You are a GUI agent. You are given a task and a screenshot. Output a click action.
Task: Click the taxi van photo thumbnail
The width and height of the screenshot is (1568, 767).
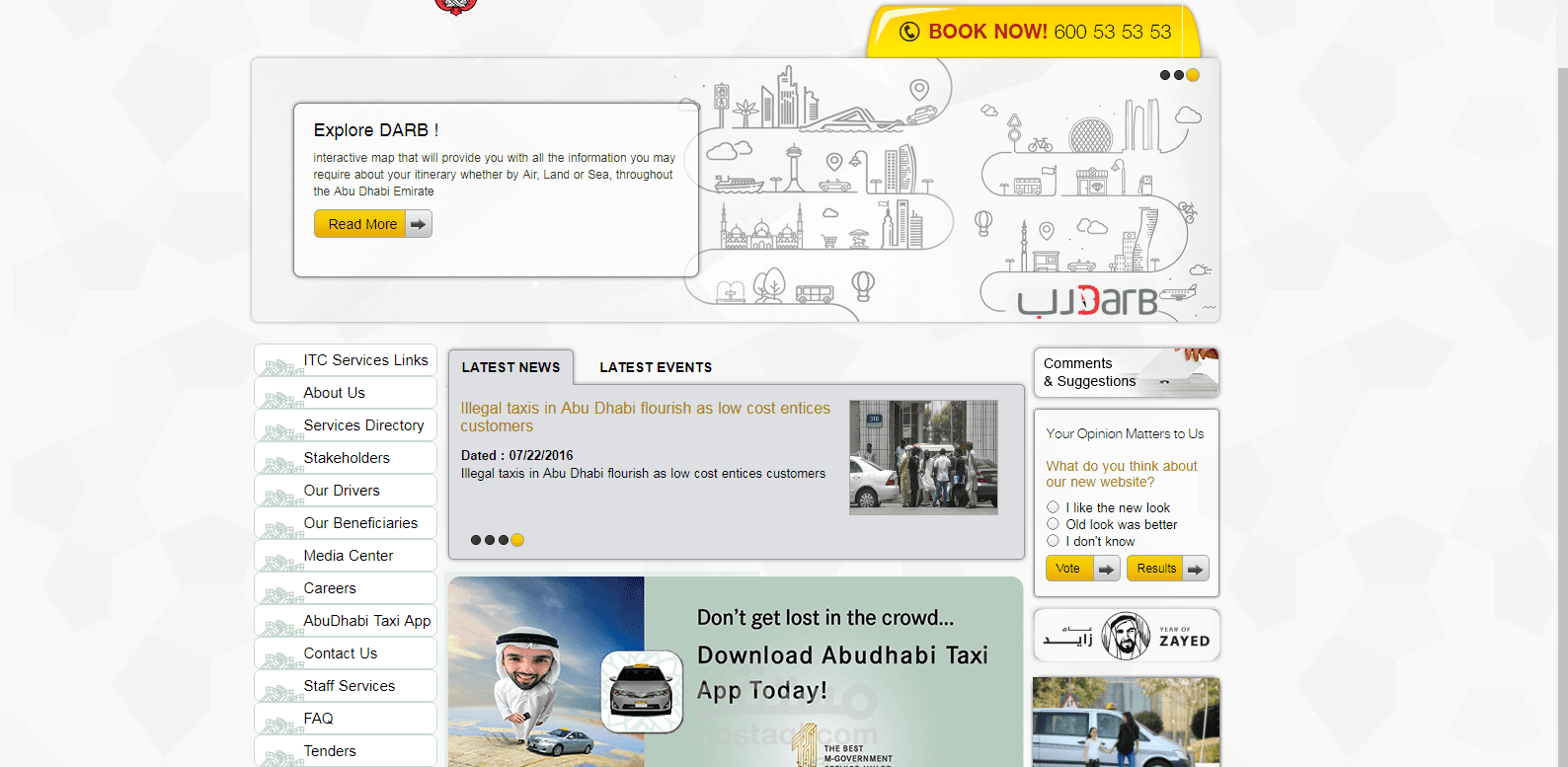coord(1127,722)
